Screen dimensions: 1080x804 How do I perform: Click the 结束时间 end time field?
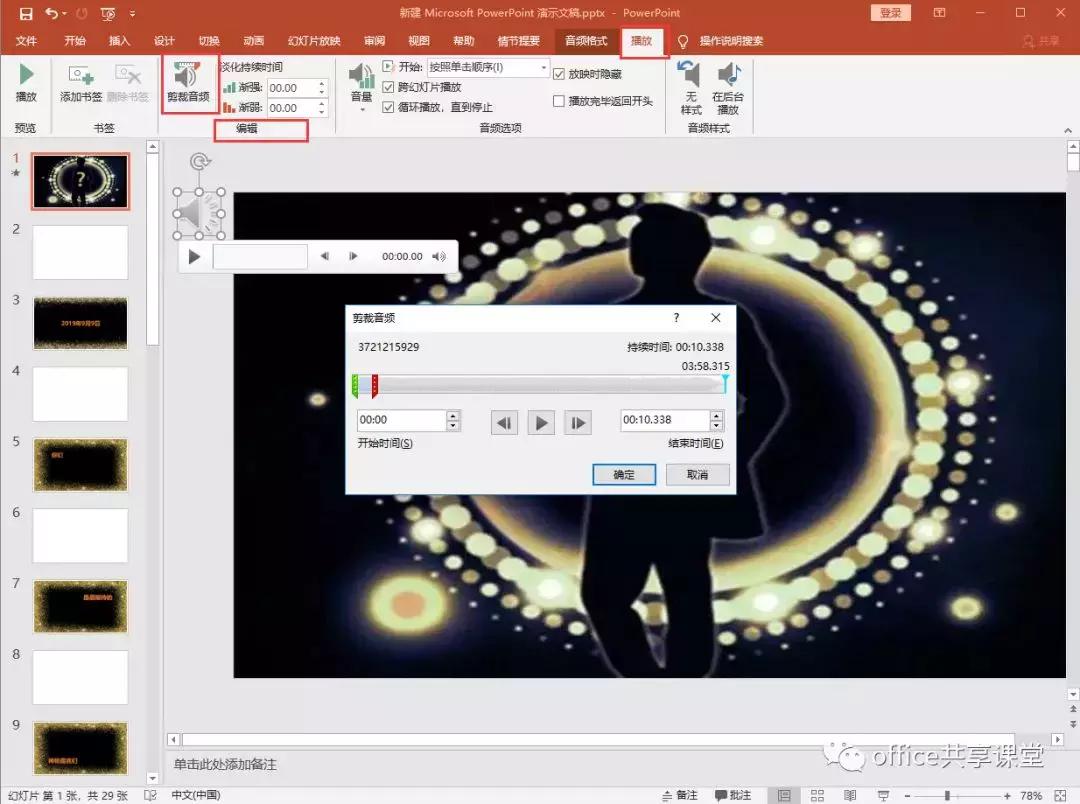665,420
